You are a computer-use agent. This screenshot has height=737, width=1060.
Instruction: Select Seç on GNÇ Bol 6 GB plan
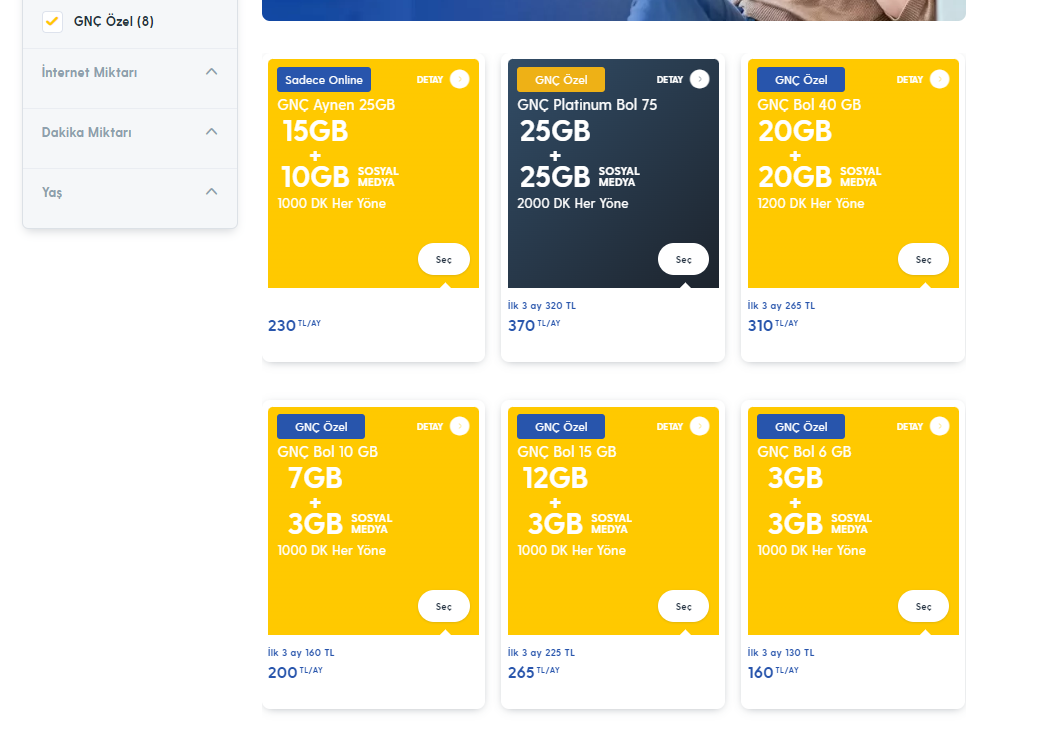coord(923,606)
